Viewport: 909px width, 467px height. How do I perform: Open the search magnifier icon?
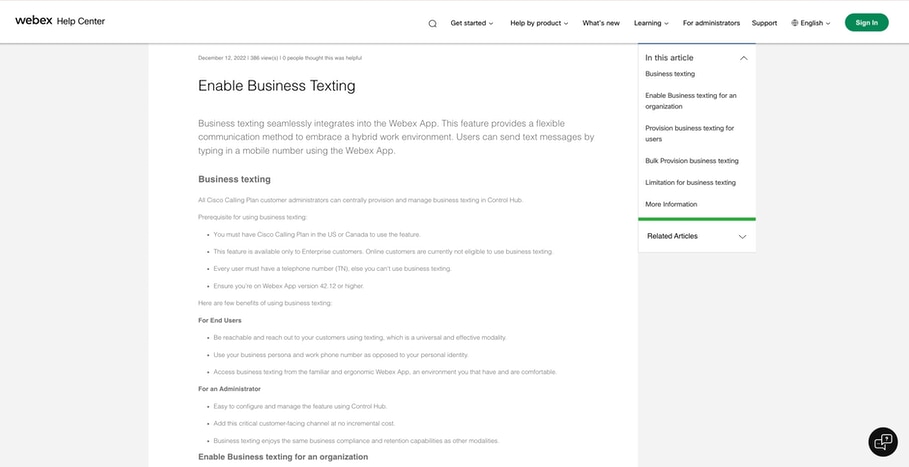pos(432,24)
